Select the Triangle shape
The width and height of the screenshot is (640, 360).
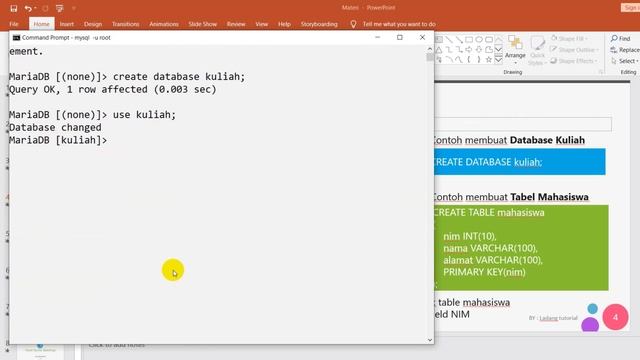[x=439, y=50]
